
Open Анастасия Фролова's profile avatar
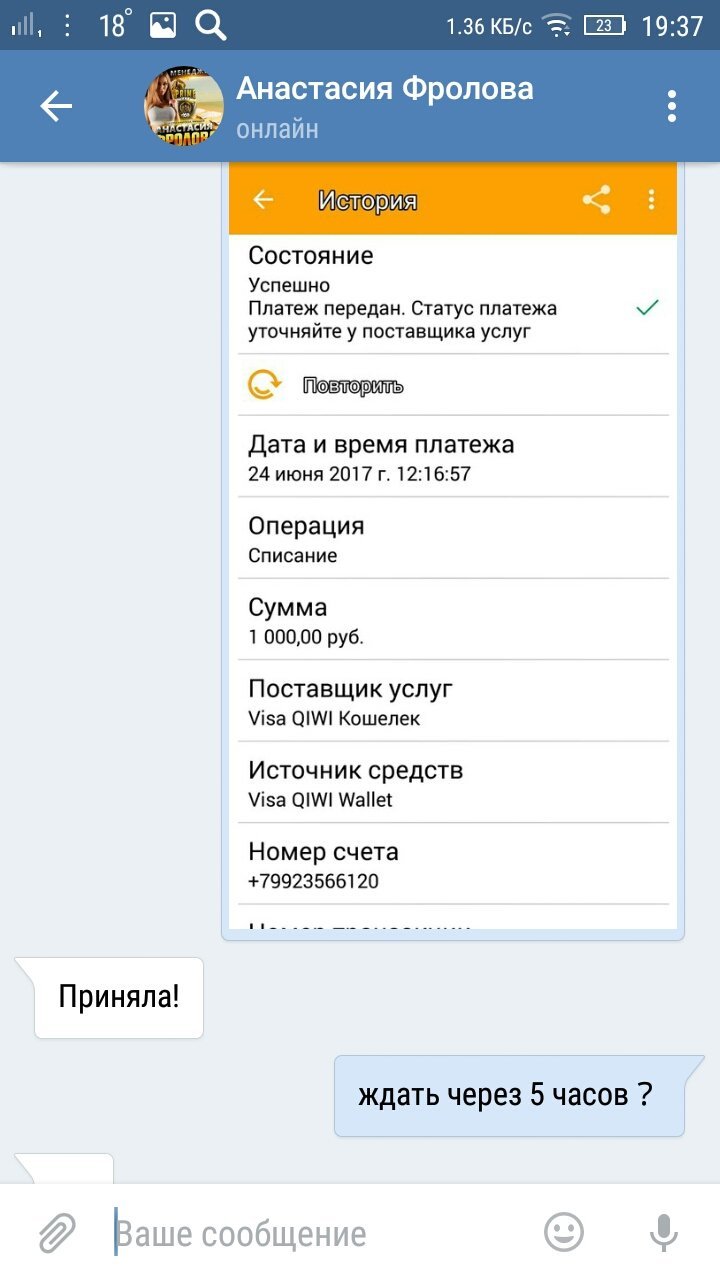pyautogui.click(x=185, y=107)
